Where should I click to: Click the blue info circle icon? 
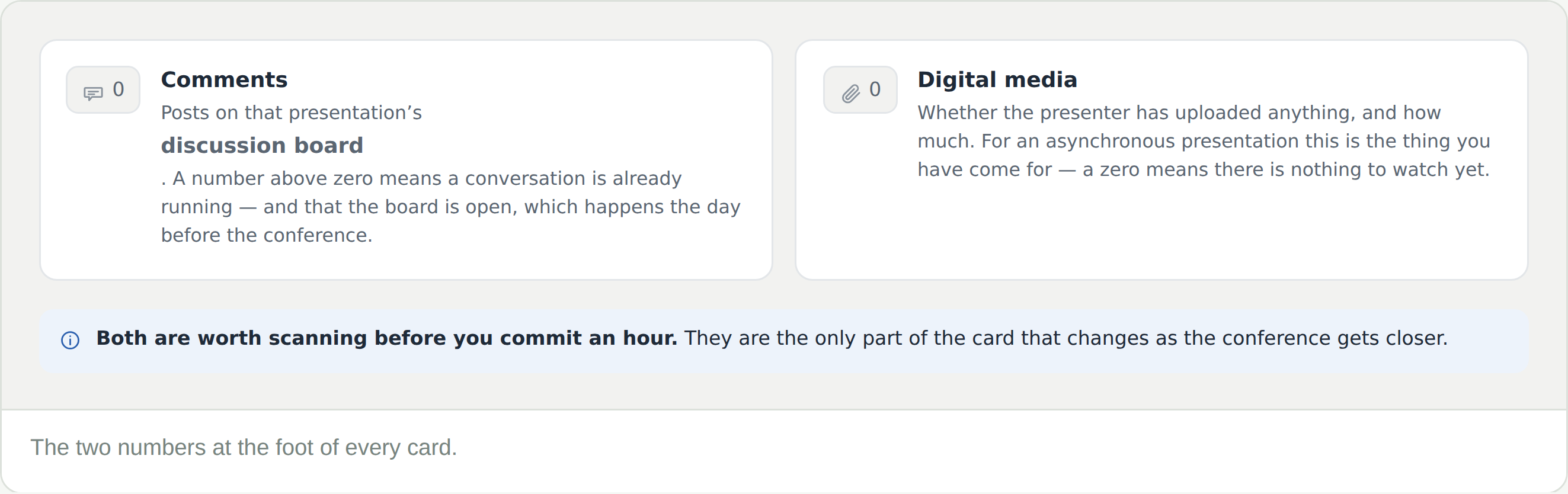pyautogui.click(x=71, y=340)
